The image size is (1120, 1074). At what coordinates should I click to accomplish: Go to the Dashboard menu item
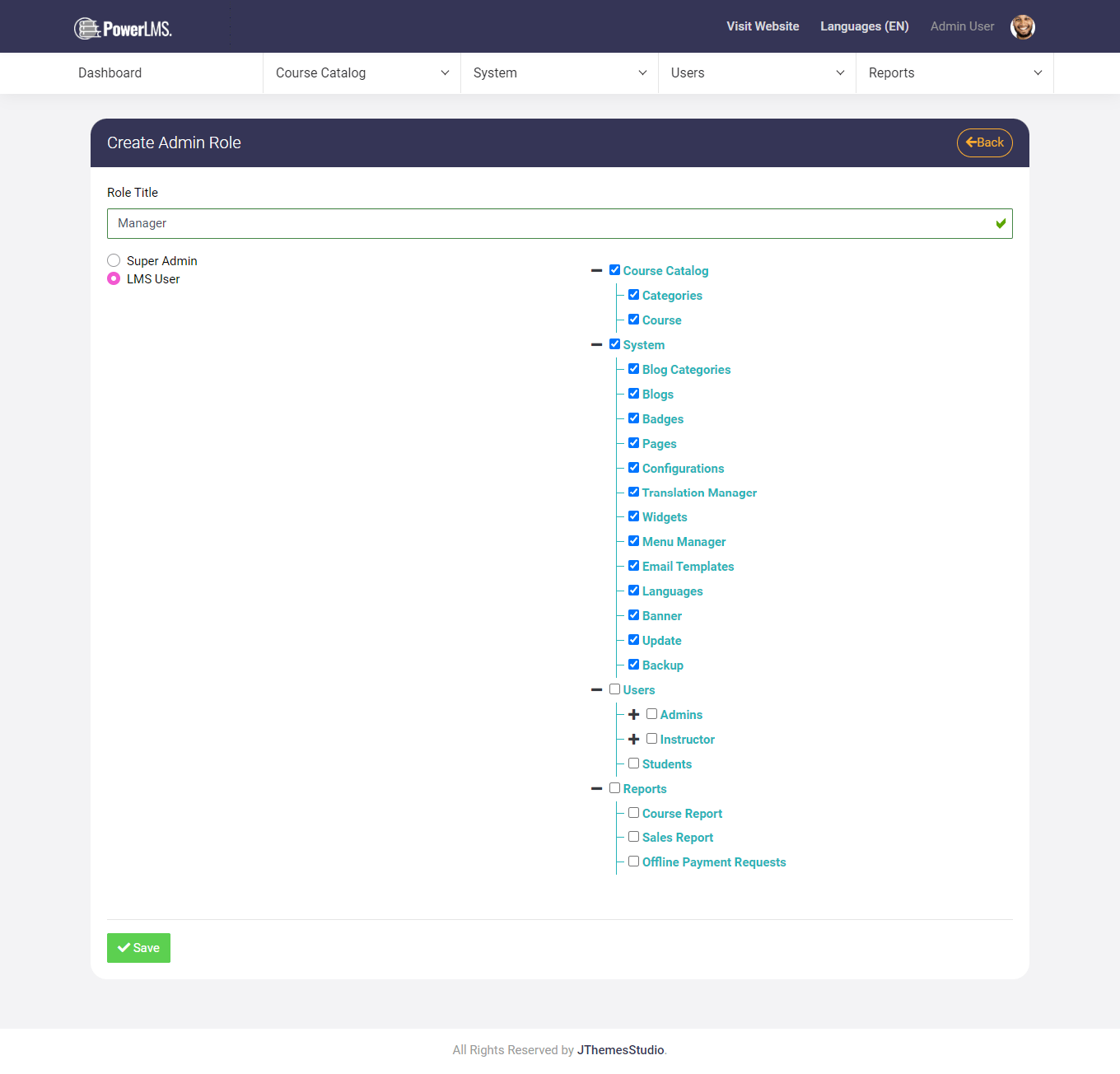[x=110, y=72]
